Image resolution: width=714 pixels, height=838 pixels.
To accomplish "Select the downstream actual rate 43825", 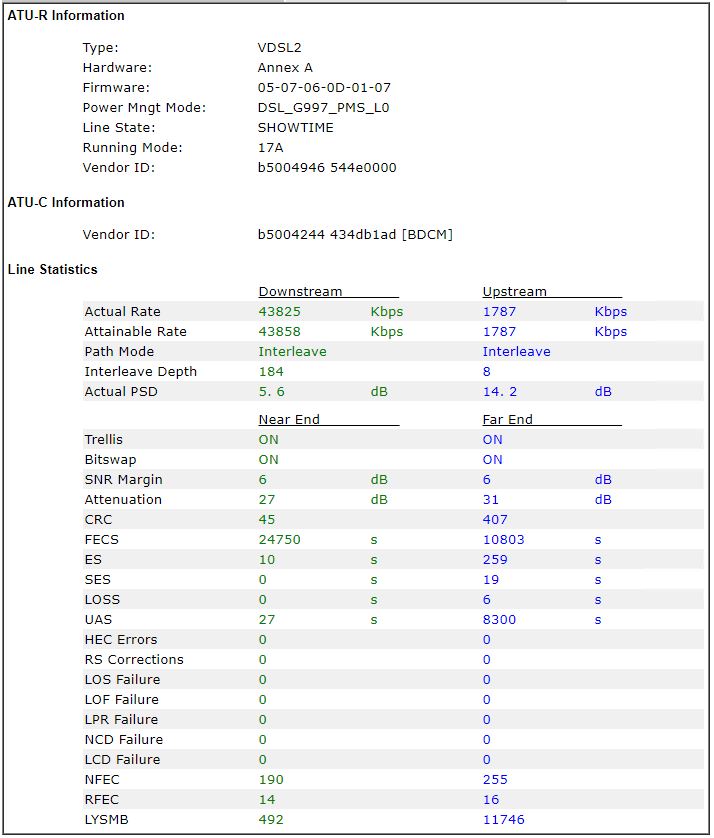I will click(x=280, y=312).
